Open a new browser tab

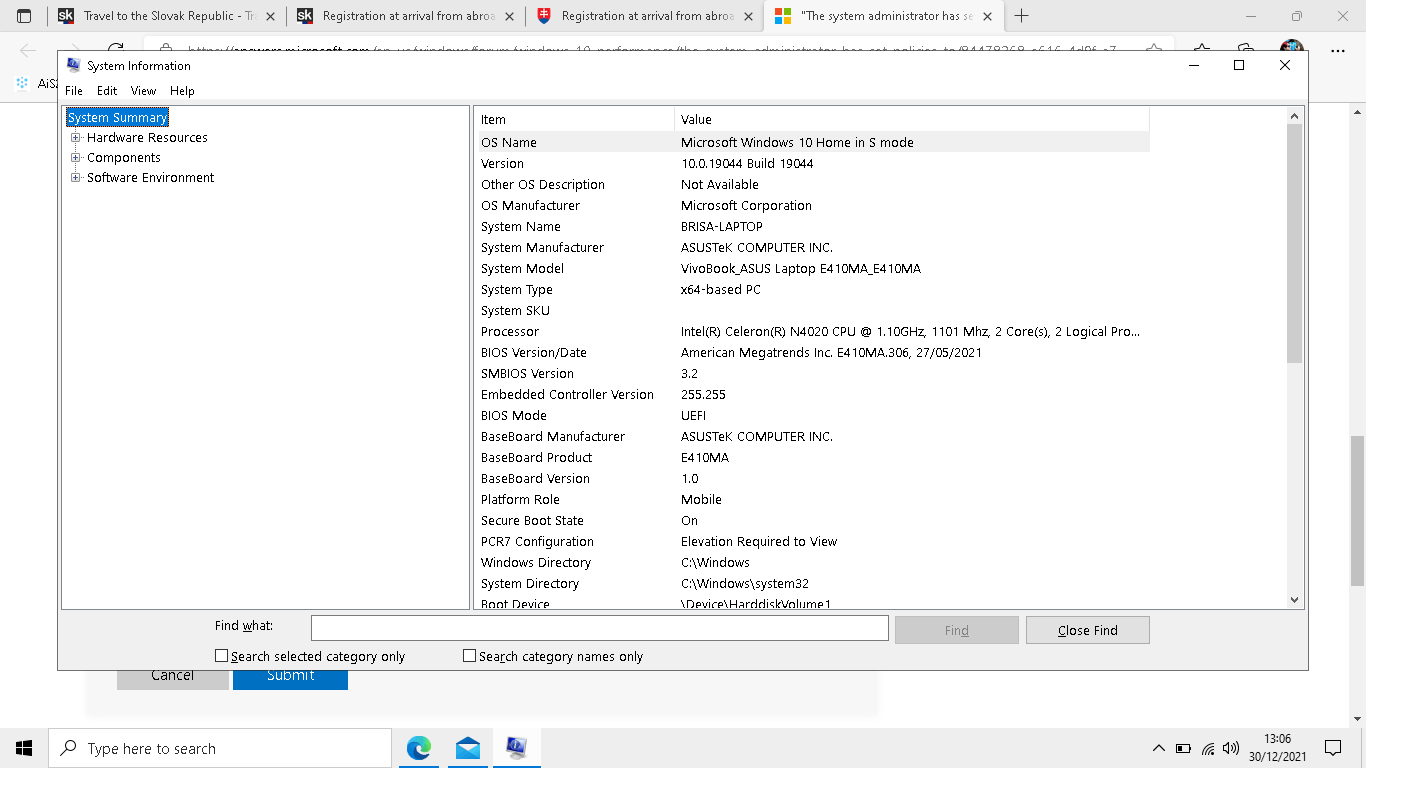1022,16
